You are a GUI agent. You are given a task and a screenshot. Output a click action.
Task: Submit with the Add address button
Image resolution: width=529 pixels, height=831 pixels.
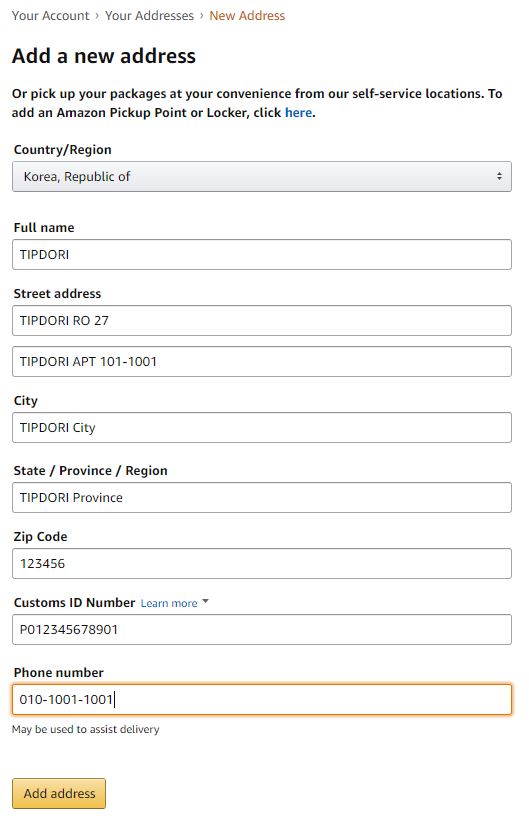click(59, 793)
